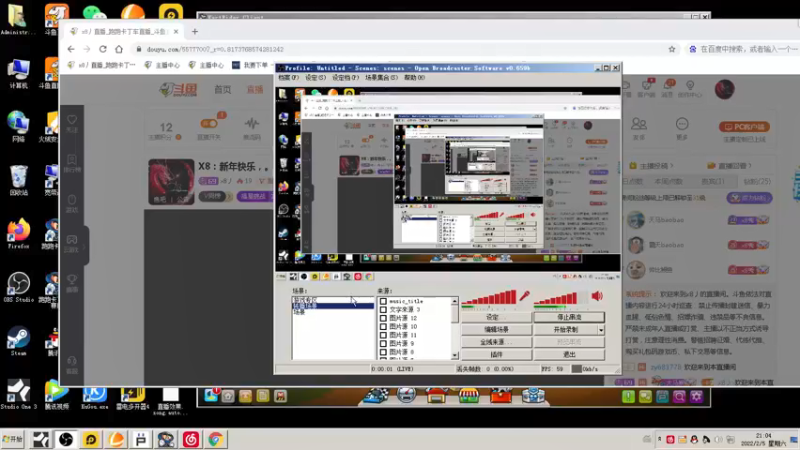Open the 网络 desktop icon
Image resolution: width=800 pixels, height=450 pixels.
[18, 126]
